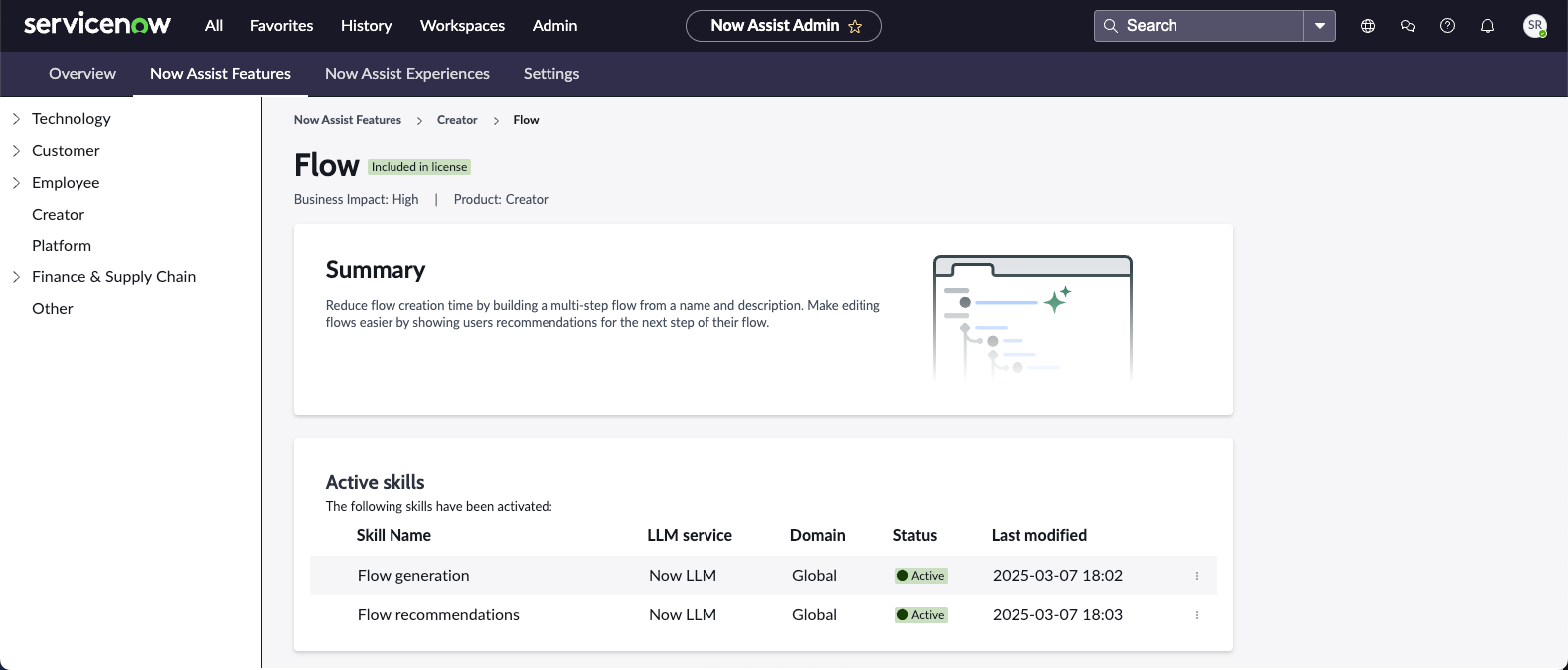Image resolution: width=1568 pixels, height=670 pixels.
Task: Click the 2025-03-07 18:02 timestamp
Action: click(1057, 576)
